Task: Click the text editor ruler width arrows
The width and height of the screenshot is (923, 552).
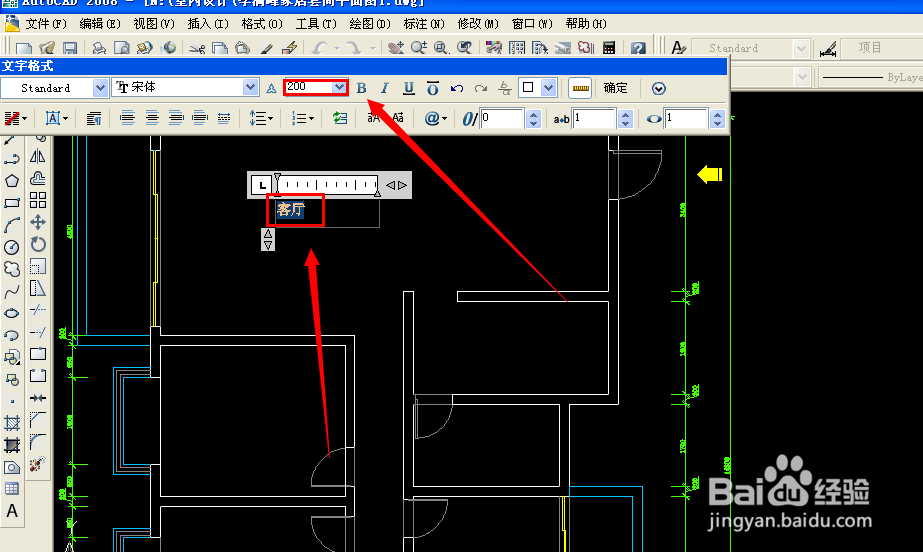Action: (396, 185)
